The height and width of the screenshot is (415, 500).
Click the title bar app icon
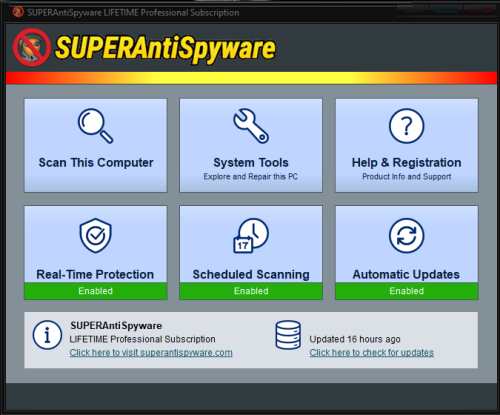point(18,12)
